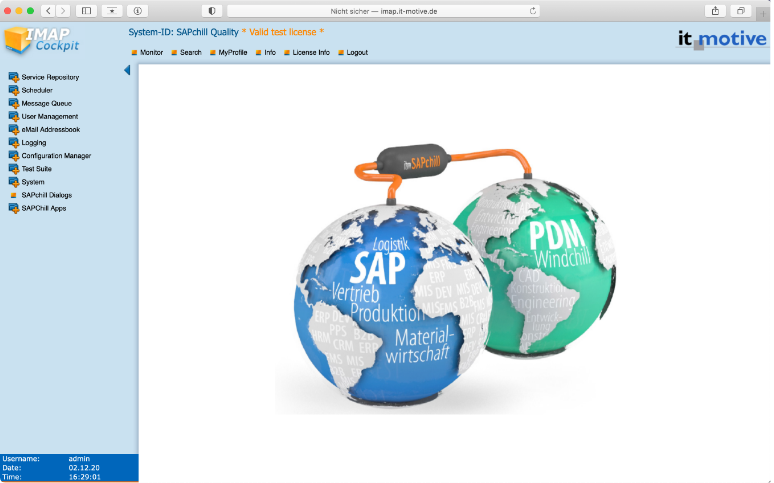This screenshot has width=774, height=483.
Task: Reload the page with the refresh icon
Action: 533,11
